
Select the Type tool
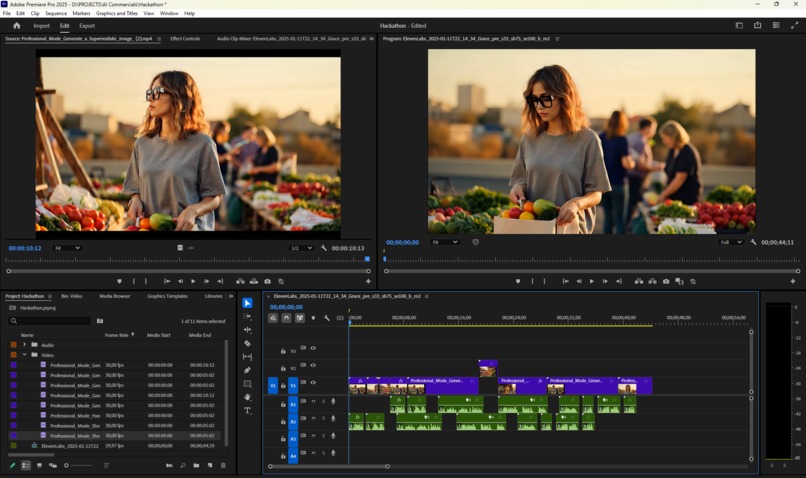pos(247,411)
